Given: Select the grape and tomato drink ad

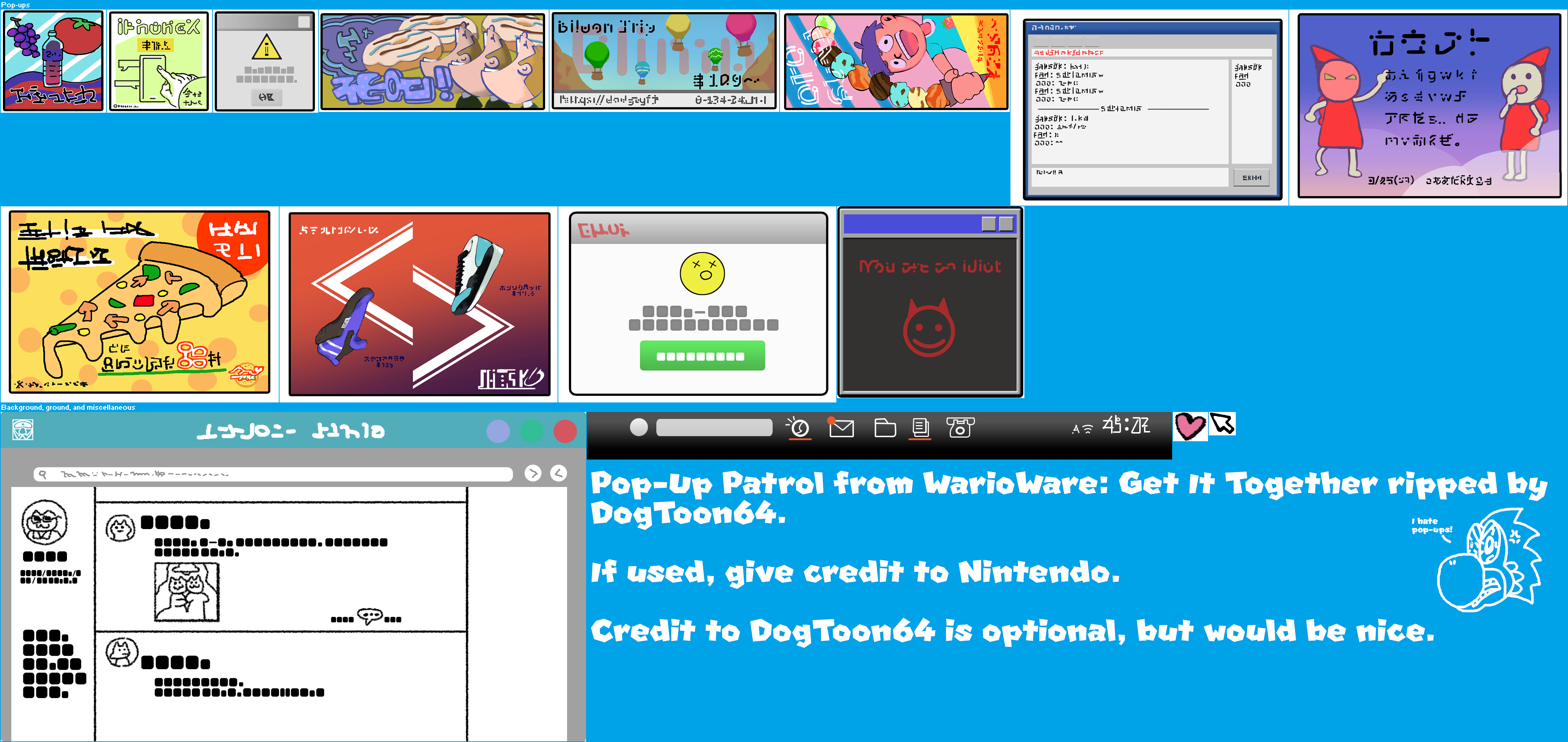Looking at the screenshot, I should tap(53, 61).
